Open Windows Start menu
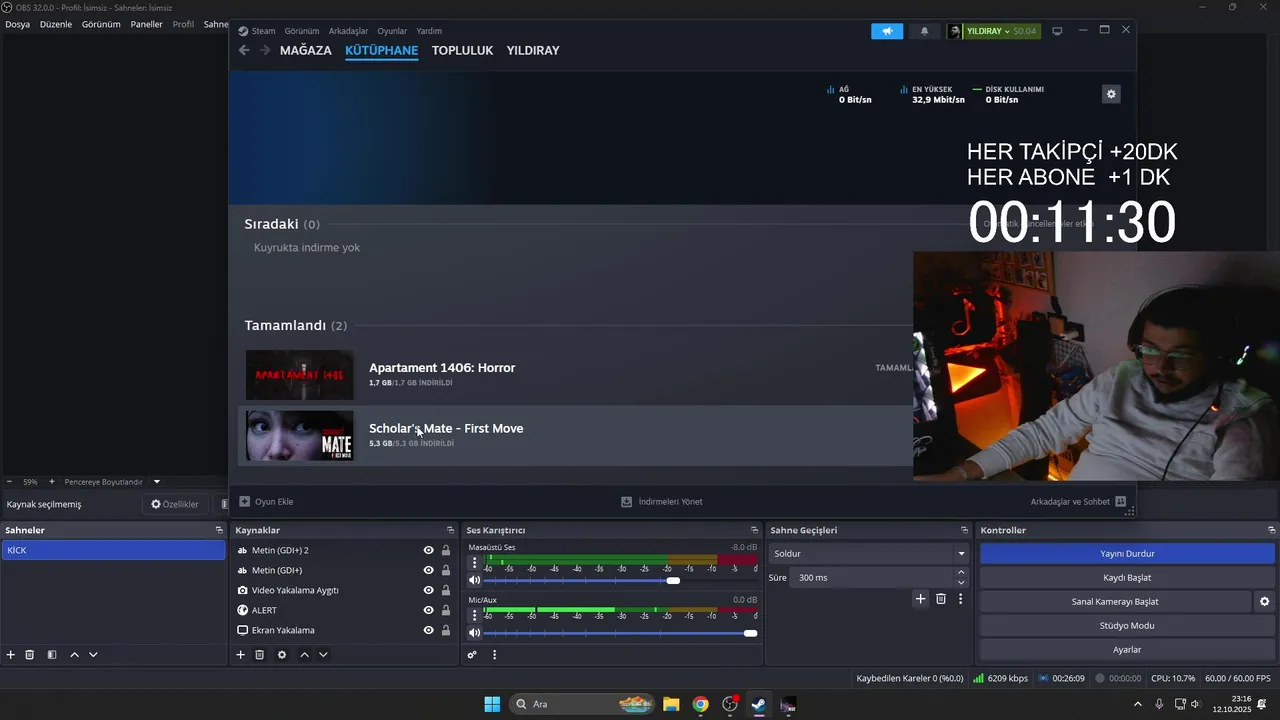This screenshot has height=720, width=1280. [x=492, y=704]
